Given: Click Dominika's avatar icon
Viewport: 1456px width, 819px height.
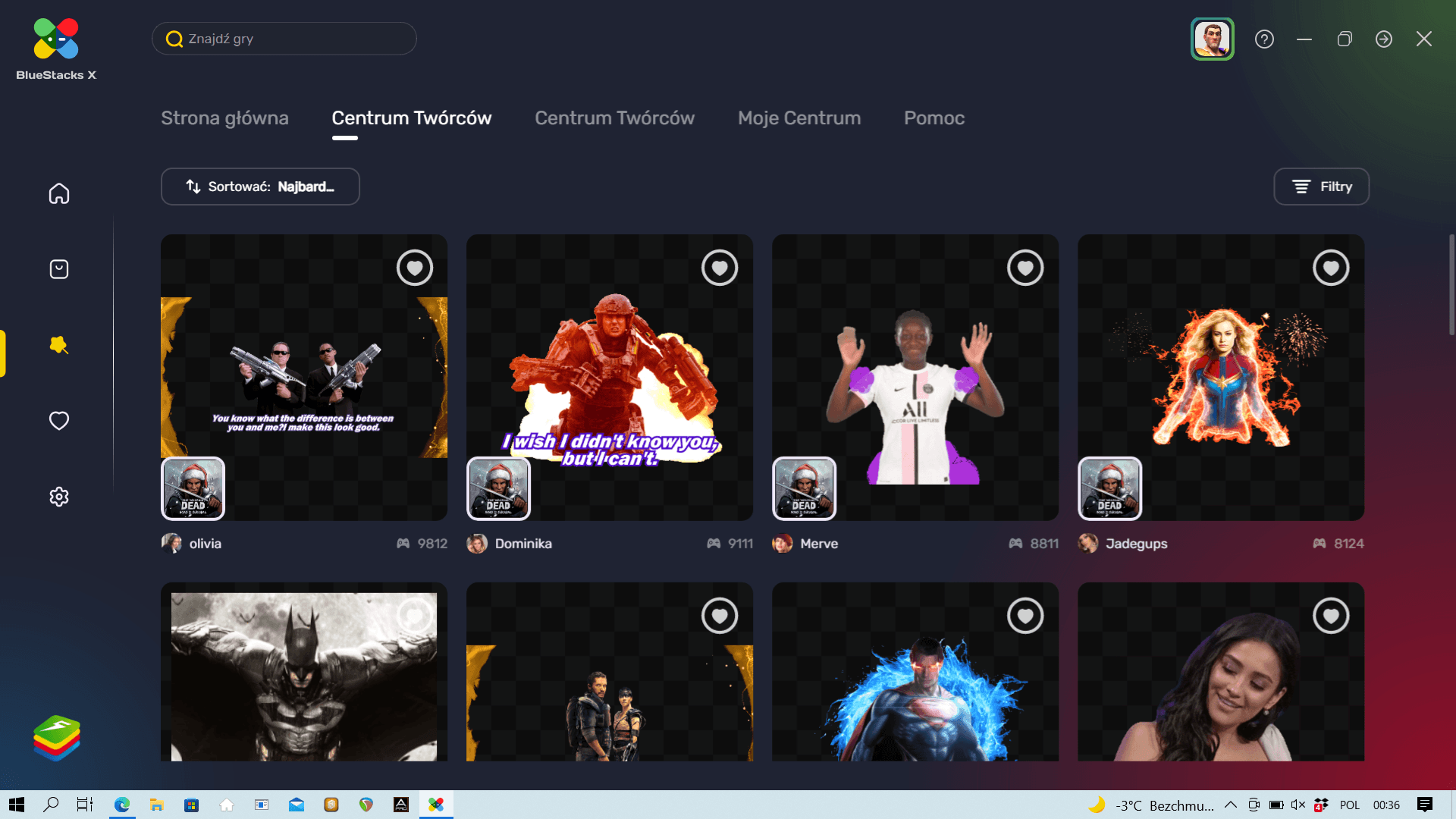Looking at the screenshot, I should [x=477, y=544].
